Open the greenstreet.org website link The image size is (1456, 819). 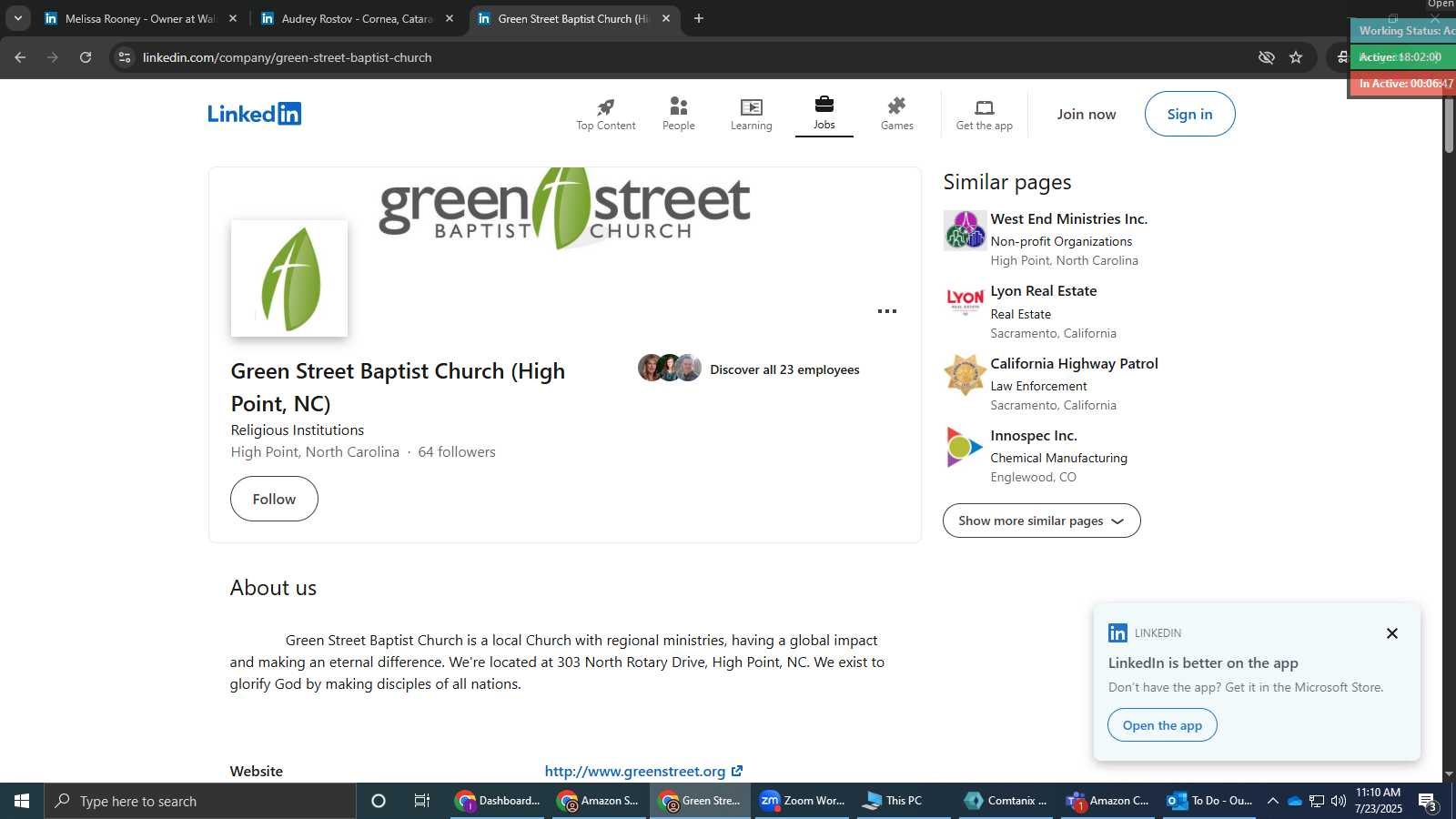(x=643, y=771)
